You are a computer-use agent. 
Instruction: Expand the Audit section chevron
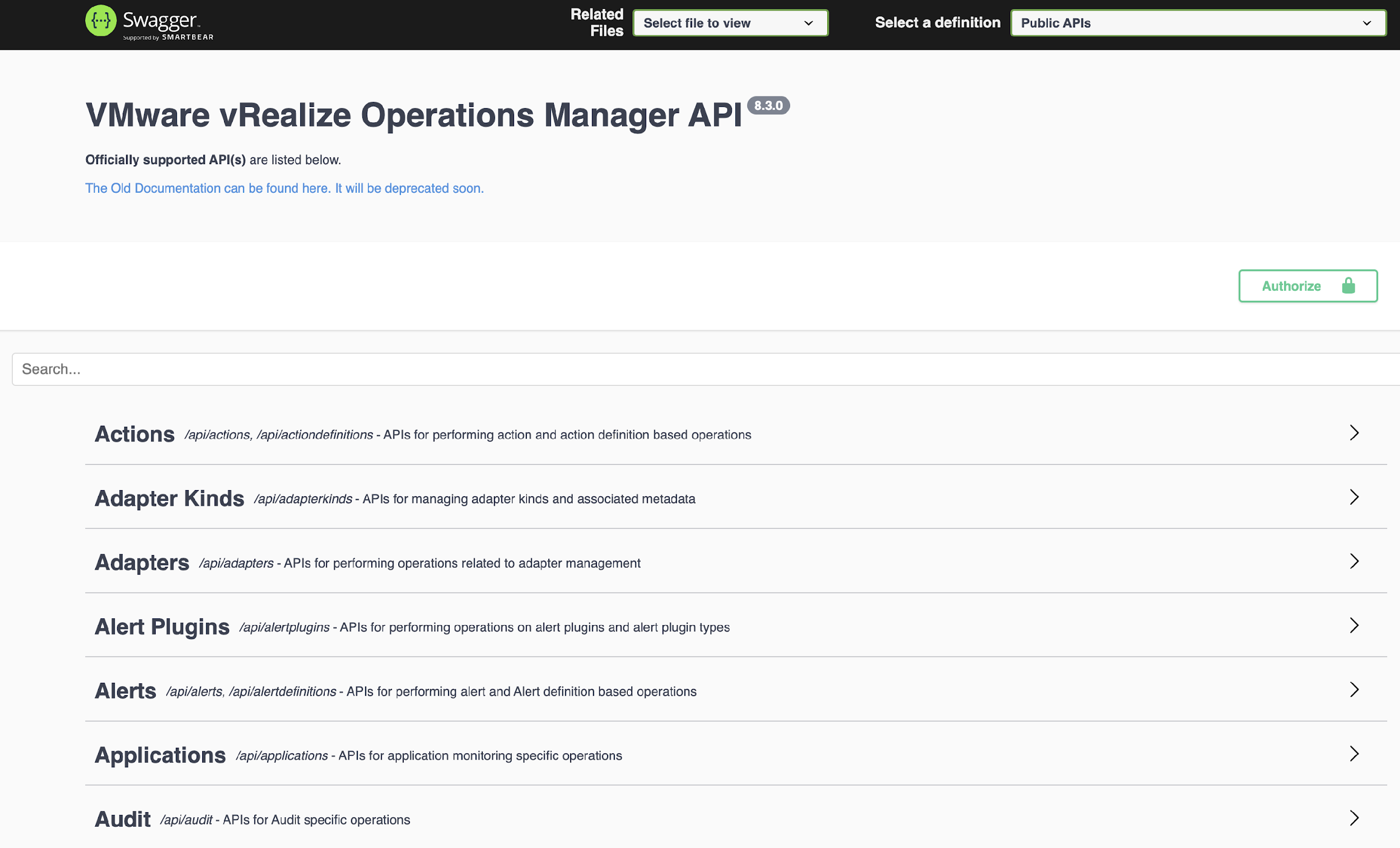(x=1354, y=818)
